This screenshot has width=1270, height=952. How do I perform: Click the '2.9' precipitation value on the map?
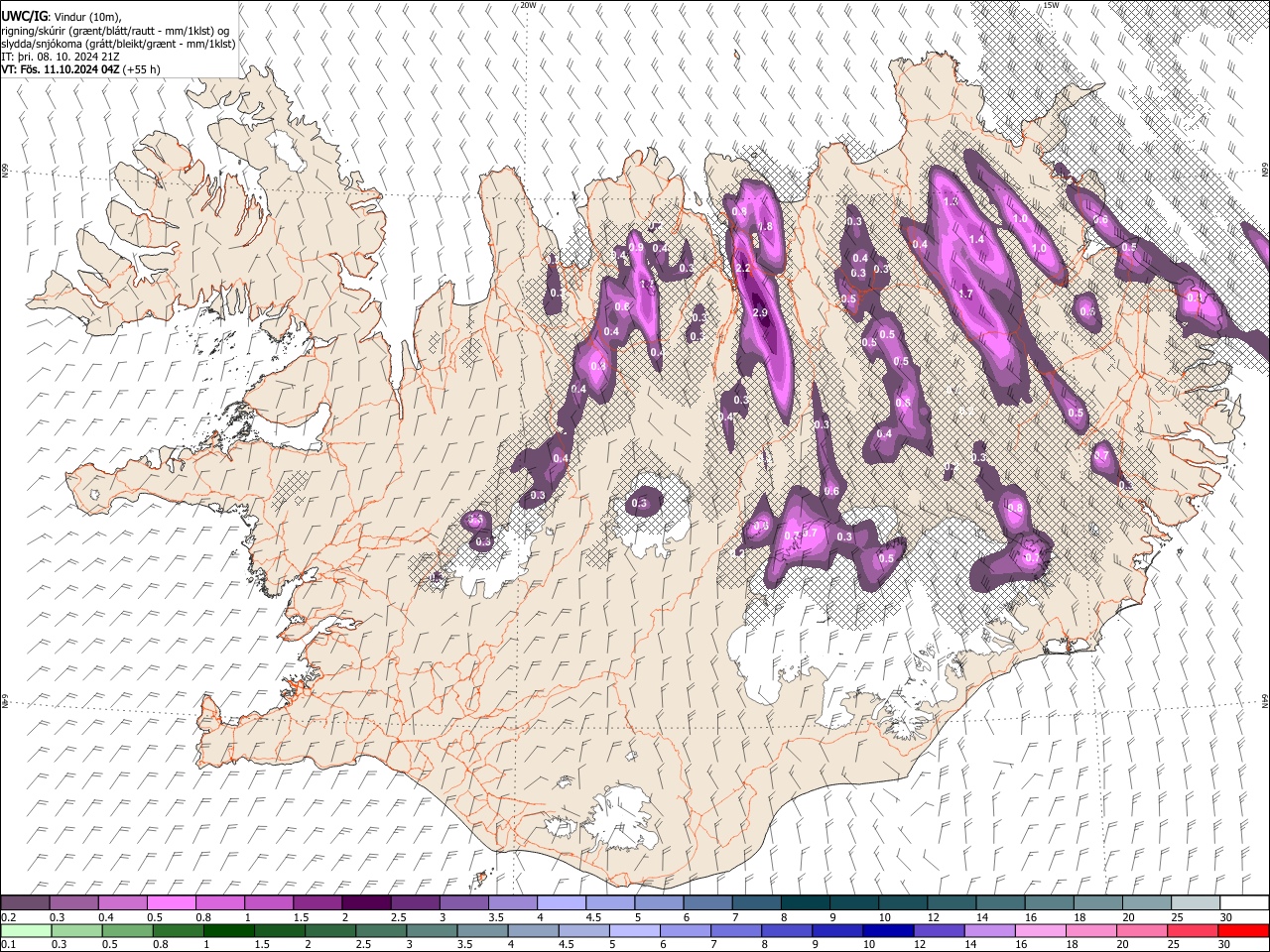(761, 312)
